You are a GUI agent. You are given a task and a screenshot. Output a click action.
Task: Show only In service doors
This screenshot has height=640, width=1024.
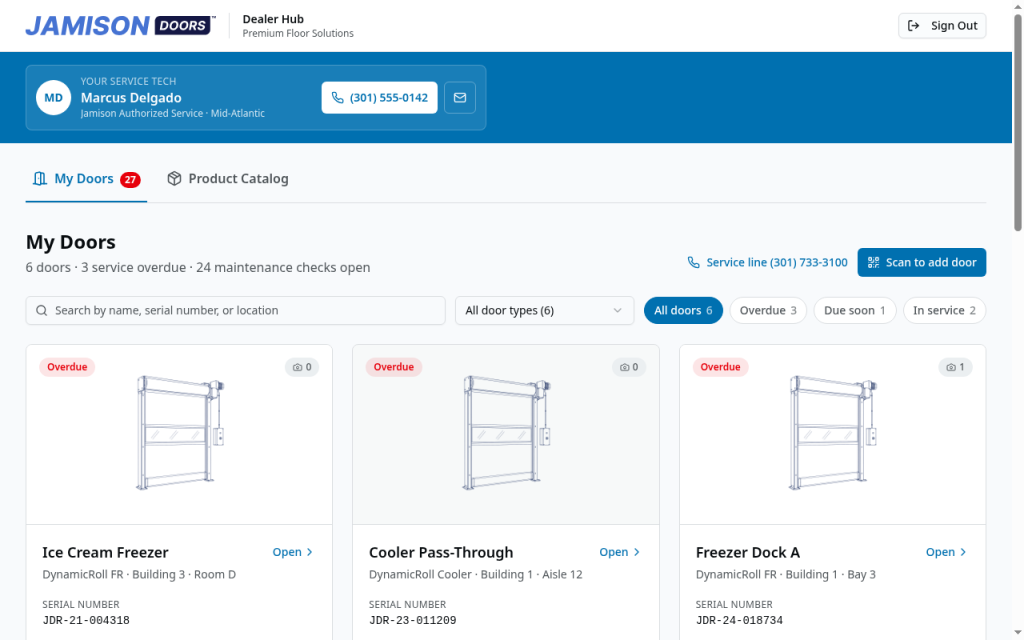[944, 311]
